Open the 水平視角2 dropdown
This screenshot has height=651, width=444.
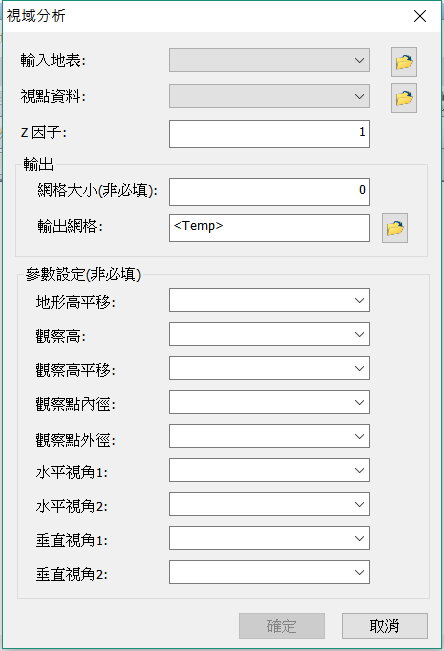point(269,504)
